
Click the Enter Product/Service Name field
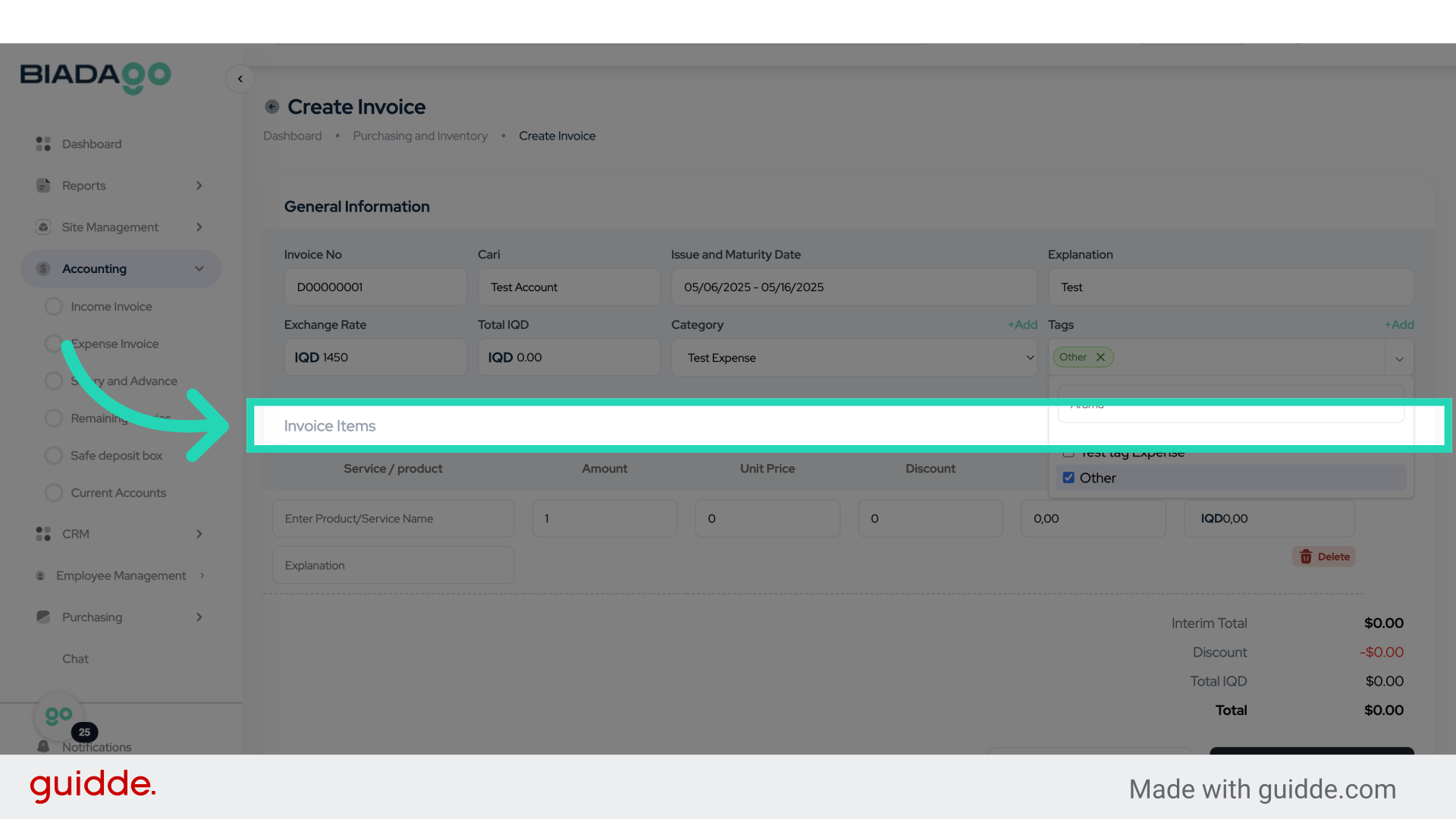(x=393, y=518)
